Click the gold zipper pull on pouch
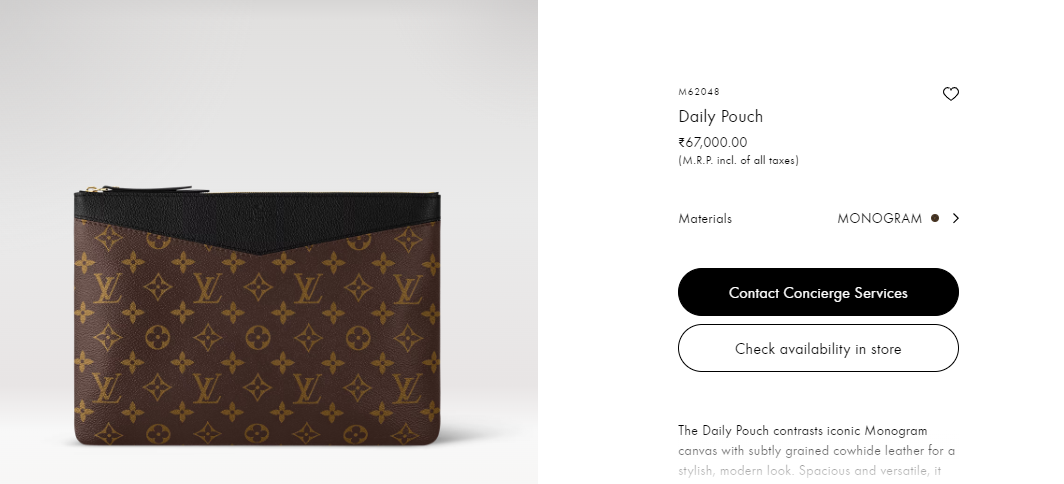This screenshot has height=484, width=1064. coord(95,189)
